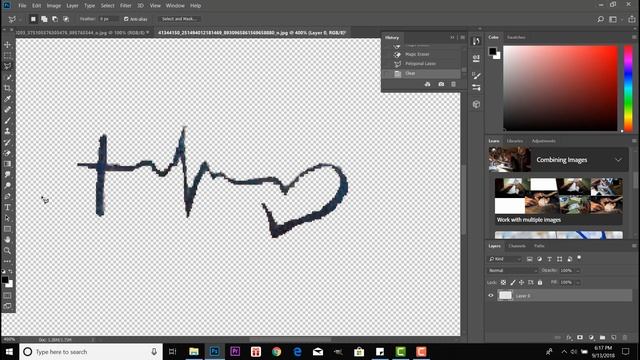Select the Clone Stamp tool
The height and width of the screenshot is (360, 640).
pos(7,131)
